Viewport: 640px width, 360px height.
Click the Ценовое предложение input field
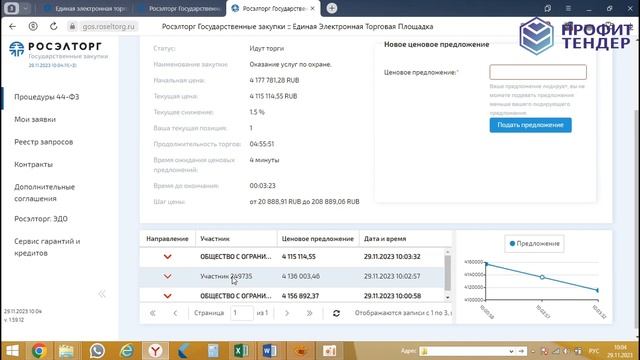click(538, 72)
